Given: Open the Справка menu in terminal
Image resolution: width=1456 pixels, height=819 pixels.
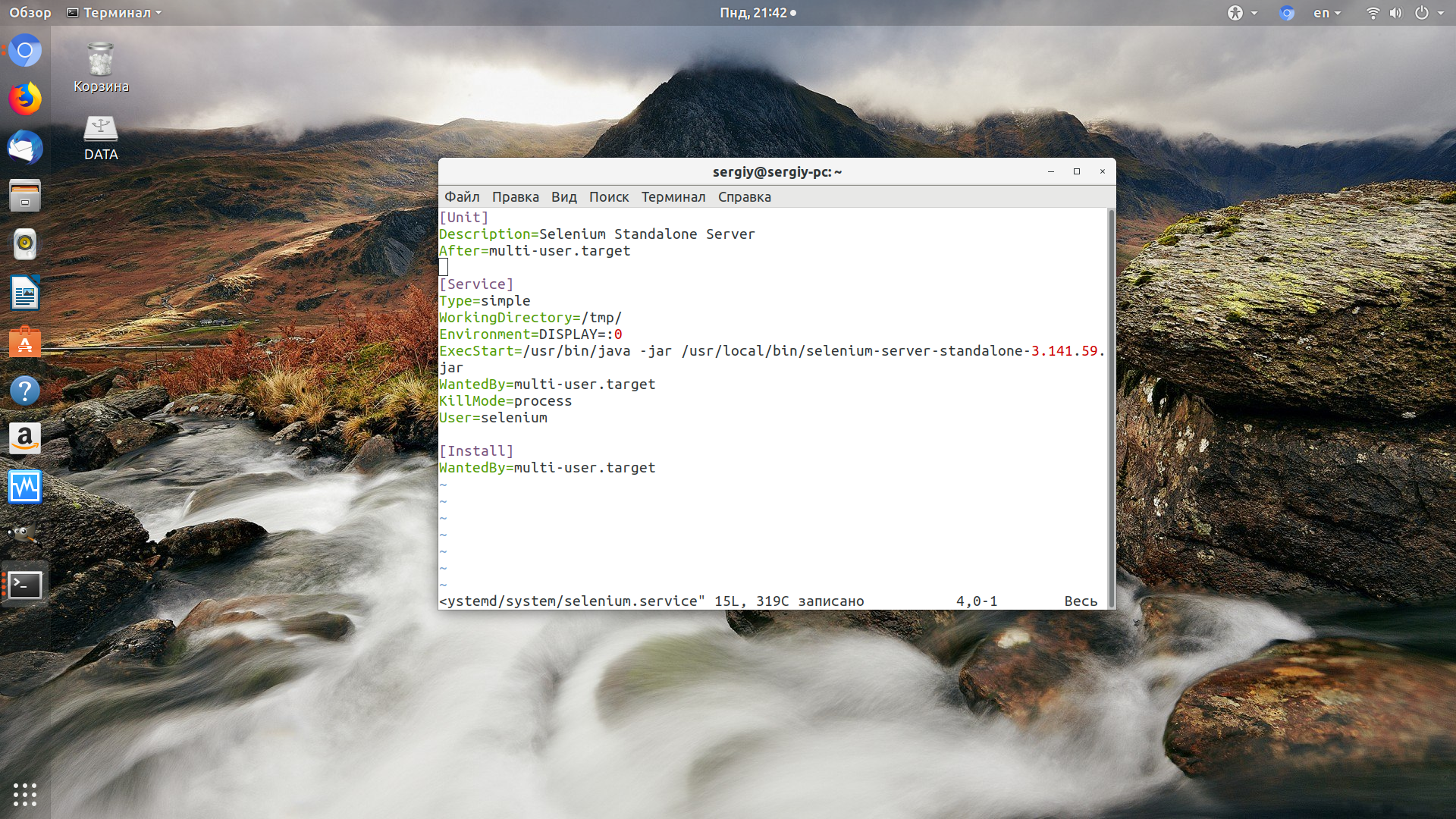Looking at the screenshot, I should pyautogui.click(x=745, y=197).
